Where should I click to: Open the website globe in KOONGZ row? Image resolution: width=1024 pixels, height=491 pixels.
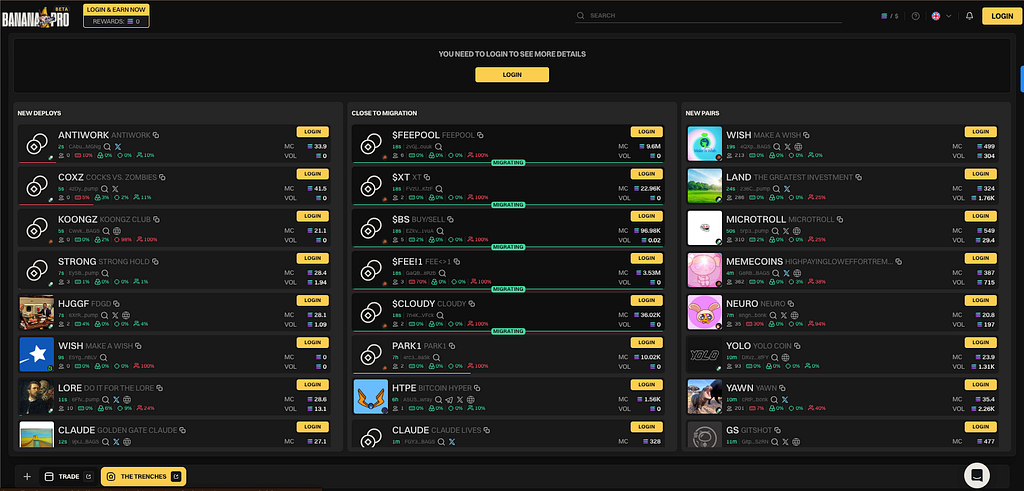pos(116,230)
